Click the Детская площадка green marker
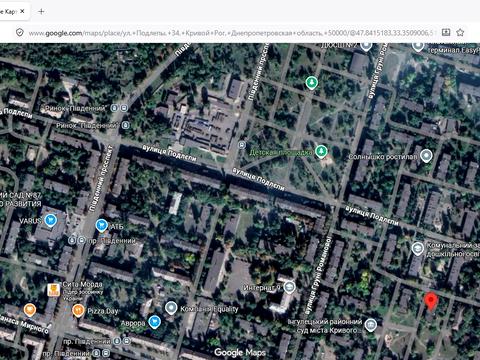The height and width of the screenshot is (360, 480). (x=321, y=151)
